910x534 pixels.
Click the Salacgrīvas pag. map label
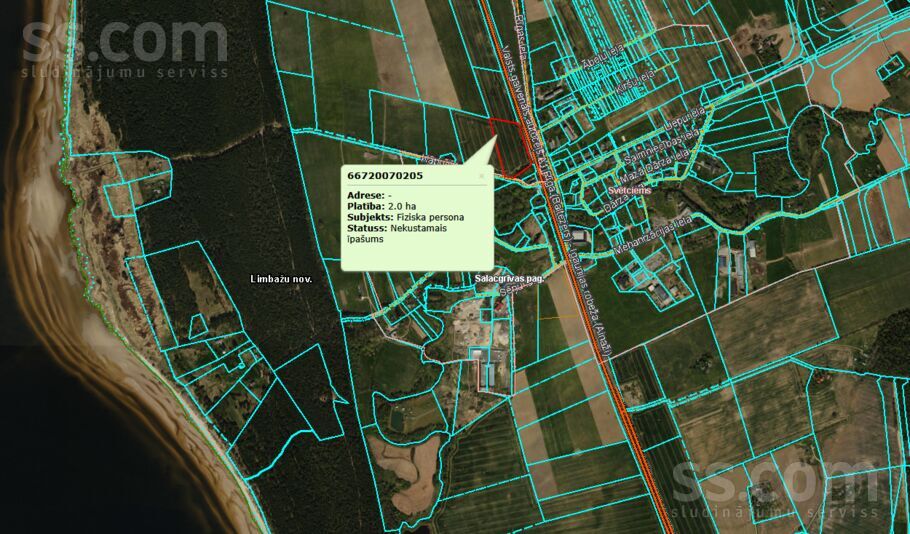click(508, 279)
